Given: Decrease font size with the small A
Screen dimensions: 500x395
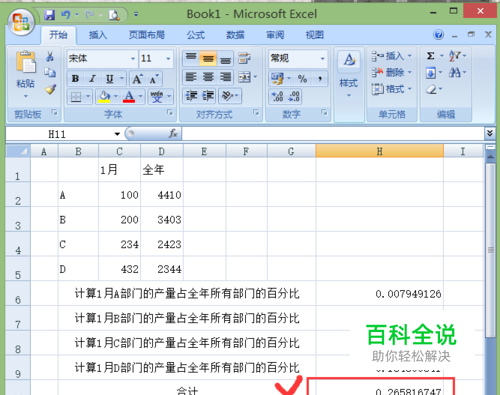Looking at the screenshot, I should [x=154, y=79].
